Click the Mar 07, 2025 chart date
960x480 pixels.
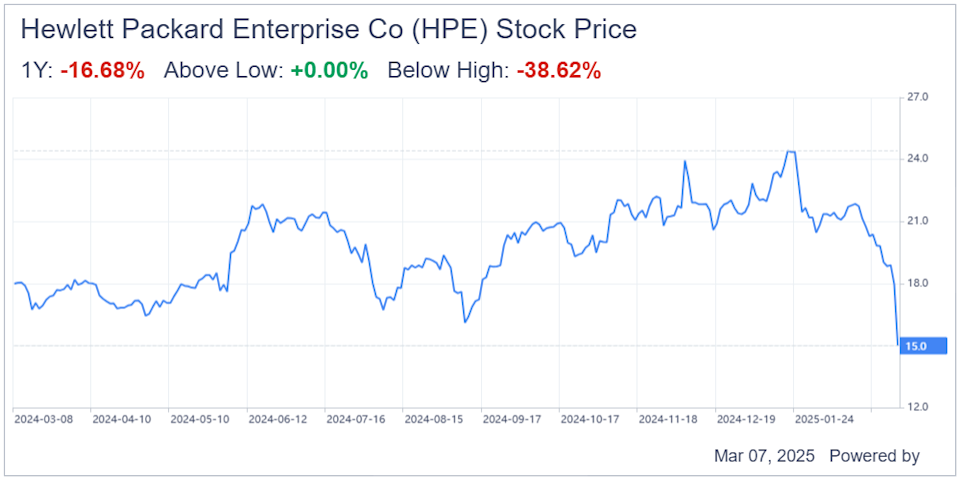point(765,456)
